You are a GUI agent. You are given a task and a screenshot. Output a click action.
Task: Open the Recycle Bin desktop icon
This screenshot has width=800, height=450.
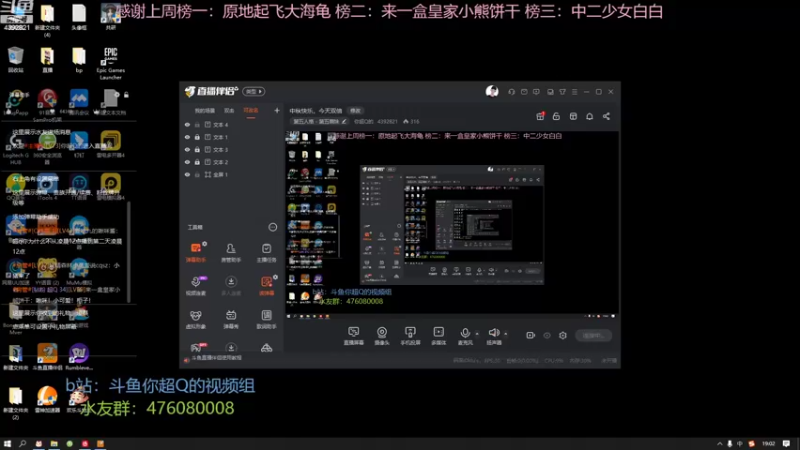[x=16, y=60]
